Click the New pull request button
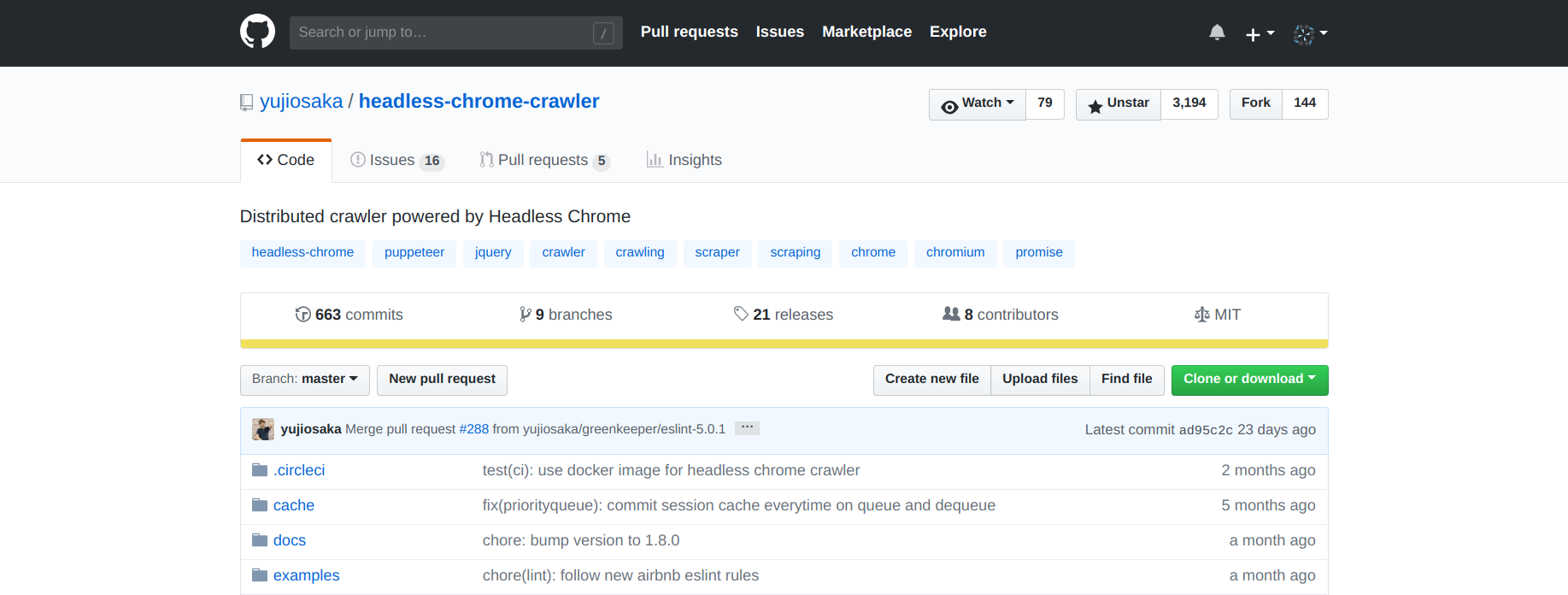The height and width of the screenshot is (595, 1568). click(x=442, y=380)
